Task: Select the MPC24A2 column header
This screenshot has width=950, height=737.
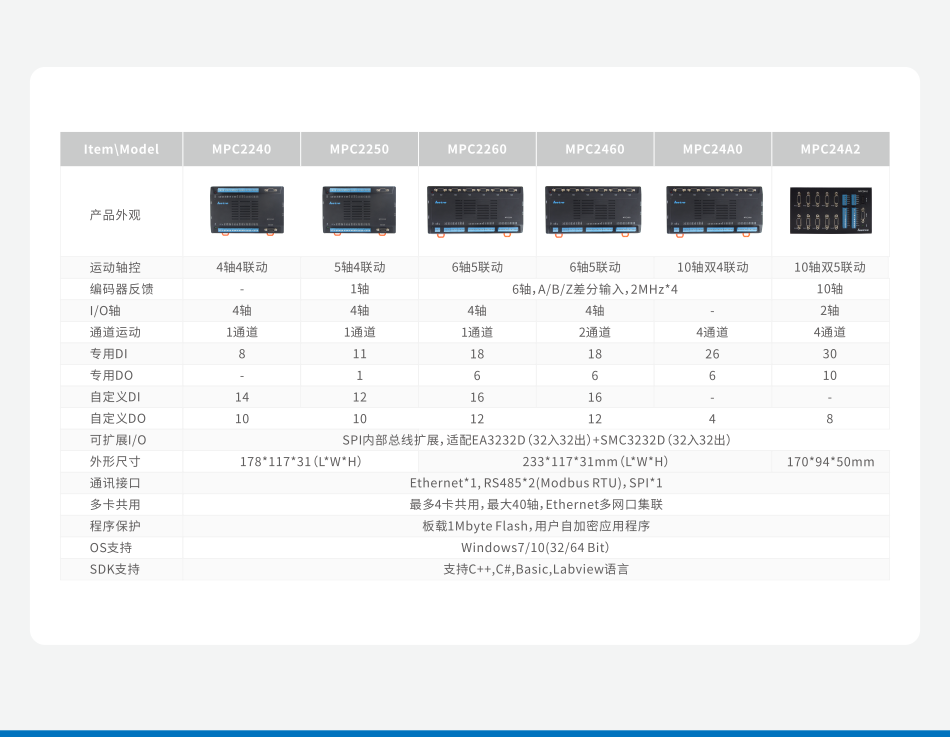Action: pyautogui.click(x=831, y=149)
